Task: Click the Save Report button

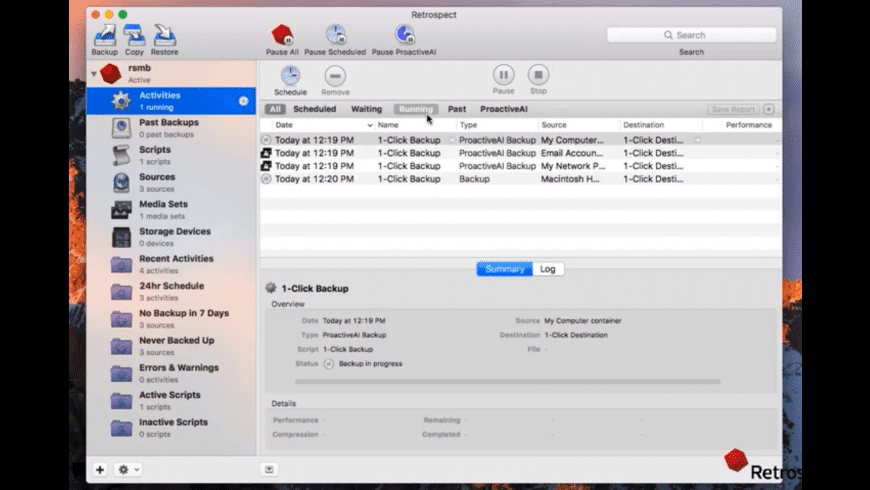Action: coord(734,109)
